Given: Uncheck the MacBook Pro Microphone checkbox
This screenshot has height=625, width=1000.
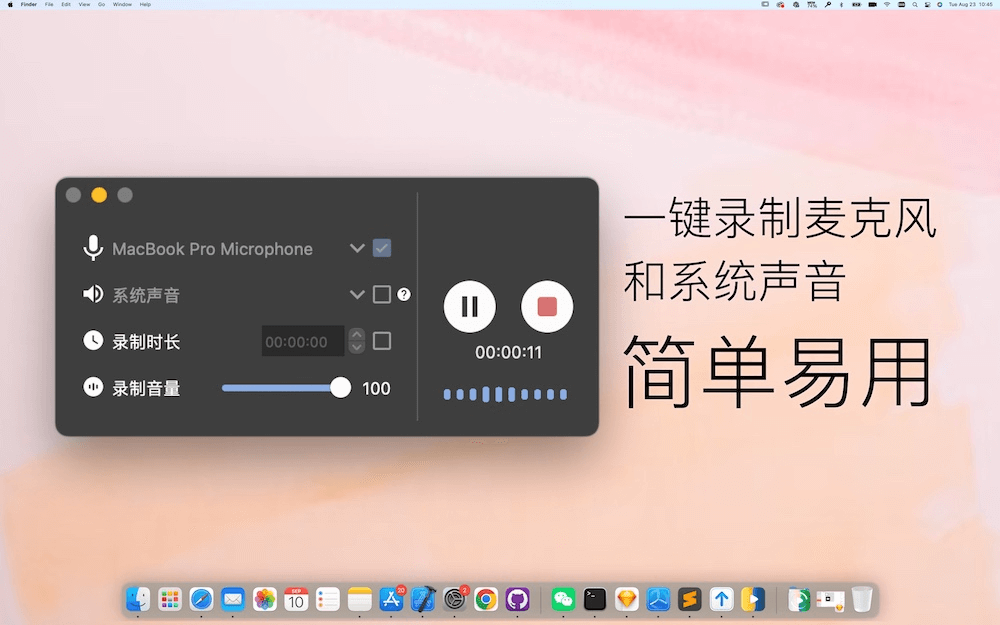Looking at the screenshot, I should pyautogui.click(x=381, y=248).
